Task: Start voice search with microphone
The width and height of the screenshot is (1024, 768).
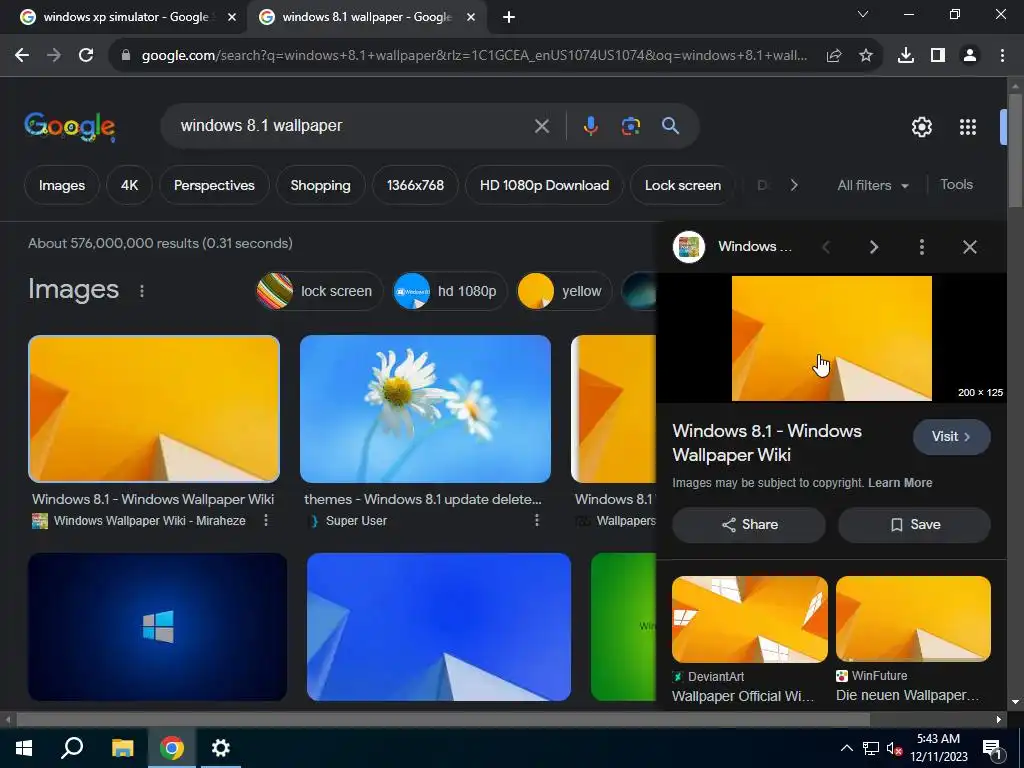Action: point(590,126)
